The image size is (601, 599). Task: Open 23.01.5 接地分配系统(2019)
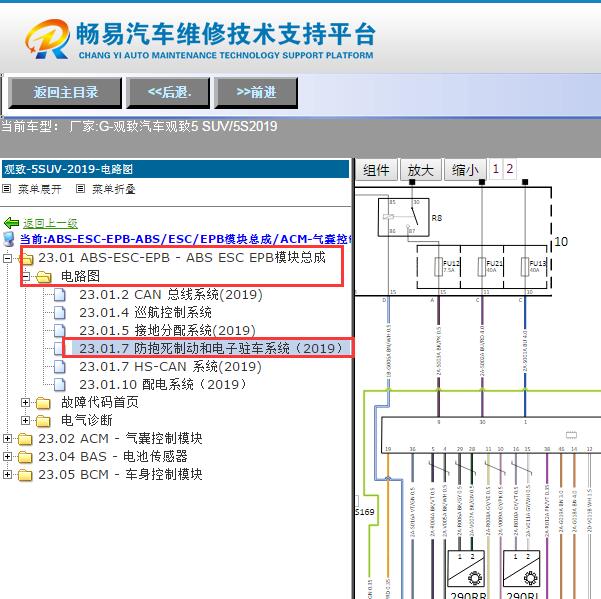point(167,330)
